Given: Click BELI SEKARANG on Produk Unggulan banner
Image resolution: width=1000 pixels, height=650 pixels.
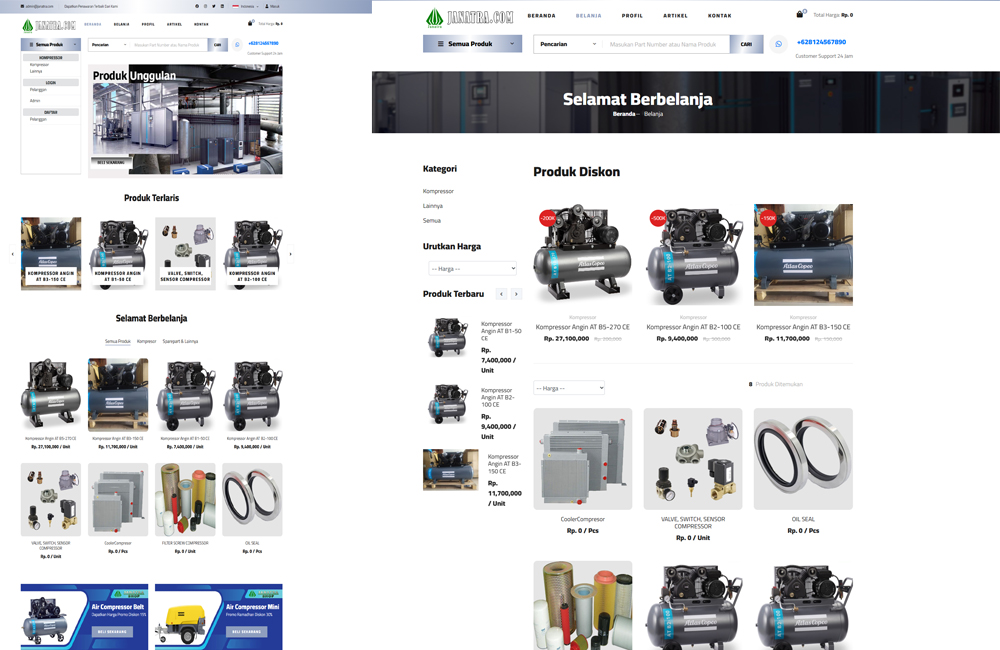Looking at the screenshot, I should click(110, 162).
